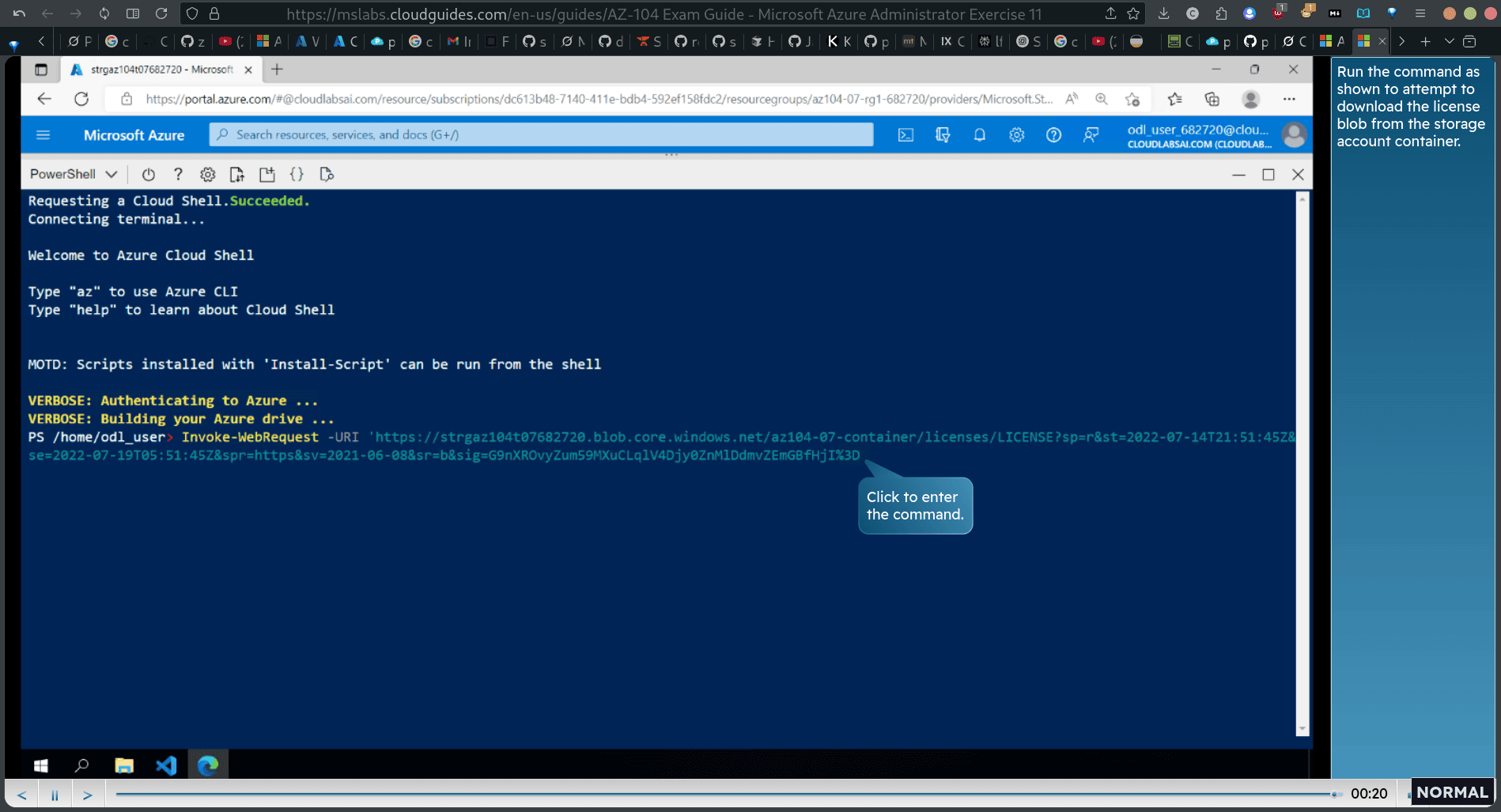Open Edge Settings and more ellipsis
Screen dimensions: 1501x812
tap(1289, 99)
